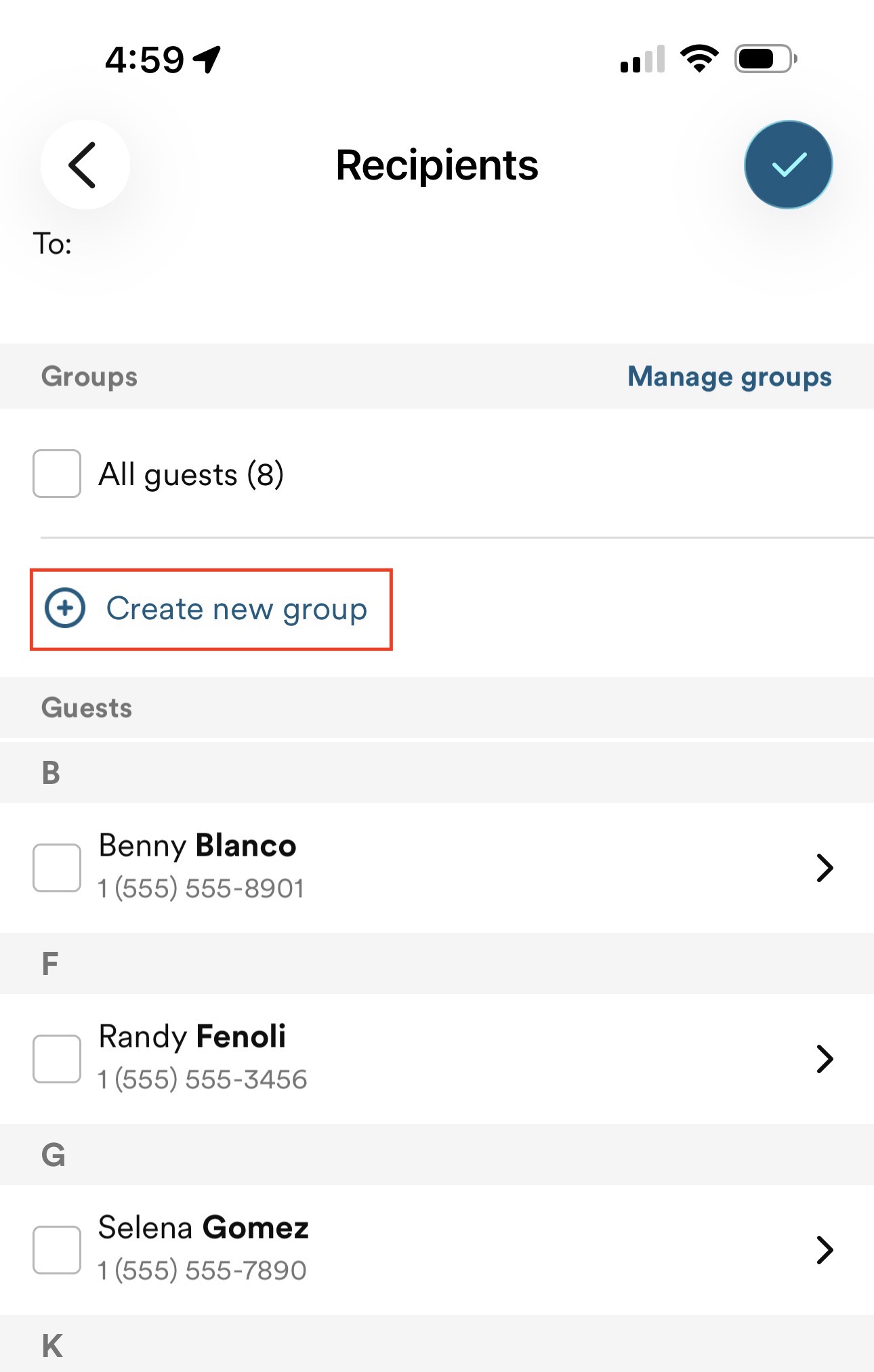Check the All guests (8) checkbox
This screenshot has width=874, height=1372.
point(57,474)
